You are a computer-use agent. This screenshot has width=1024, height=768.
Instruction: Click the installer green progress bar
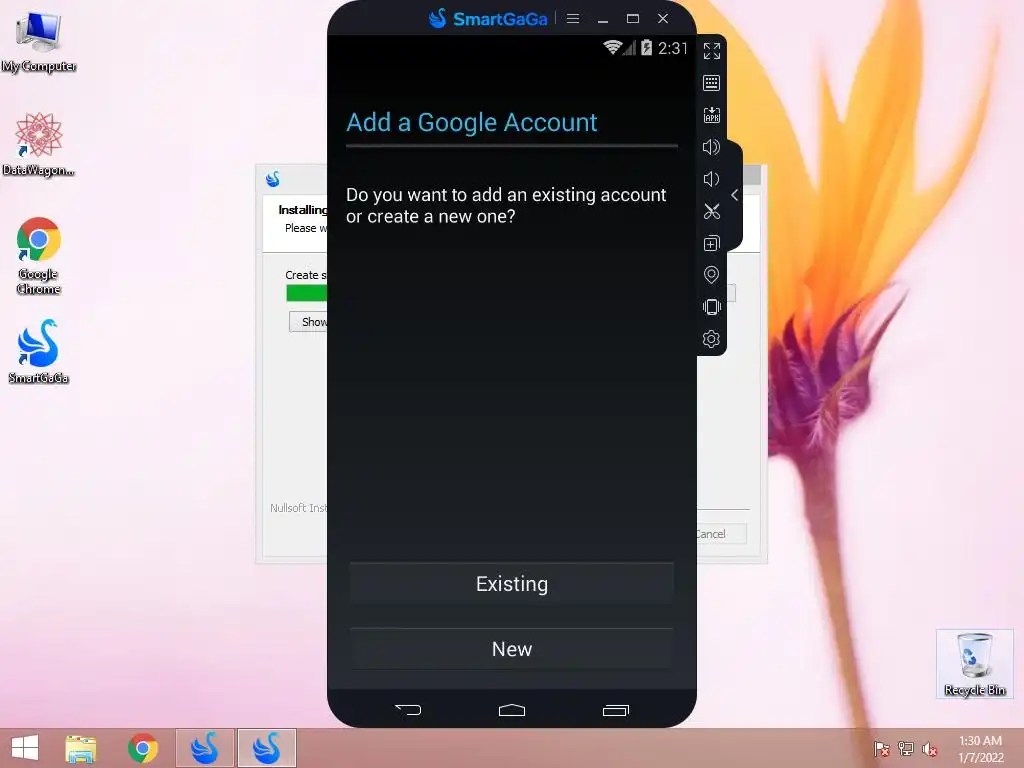point(306,293)
